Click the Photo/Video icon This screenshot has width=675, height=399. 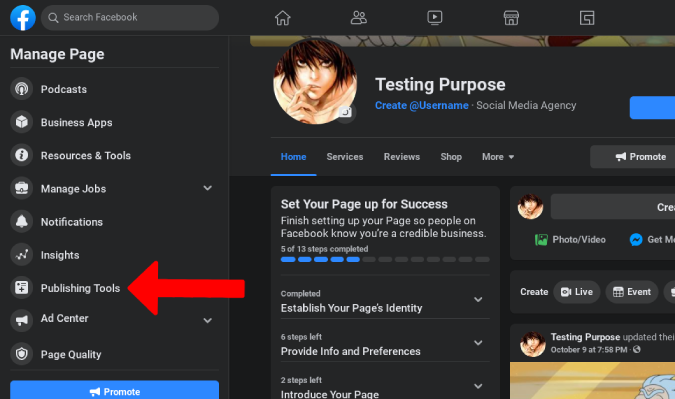pos(541,240)
